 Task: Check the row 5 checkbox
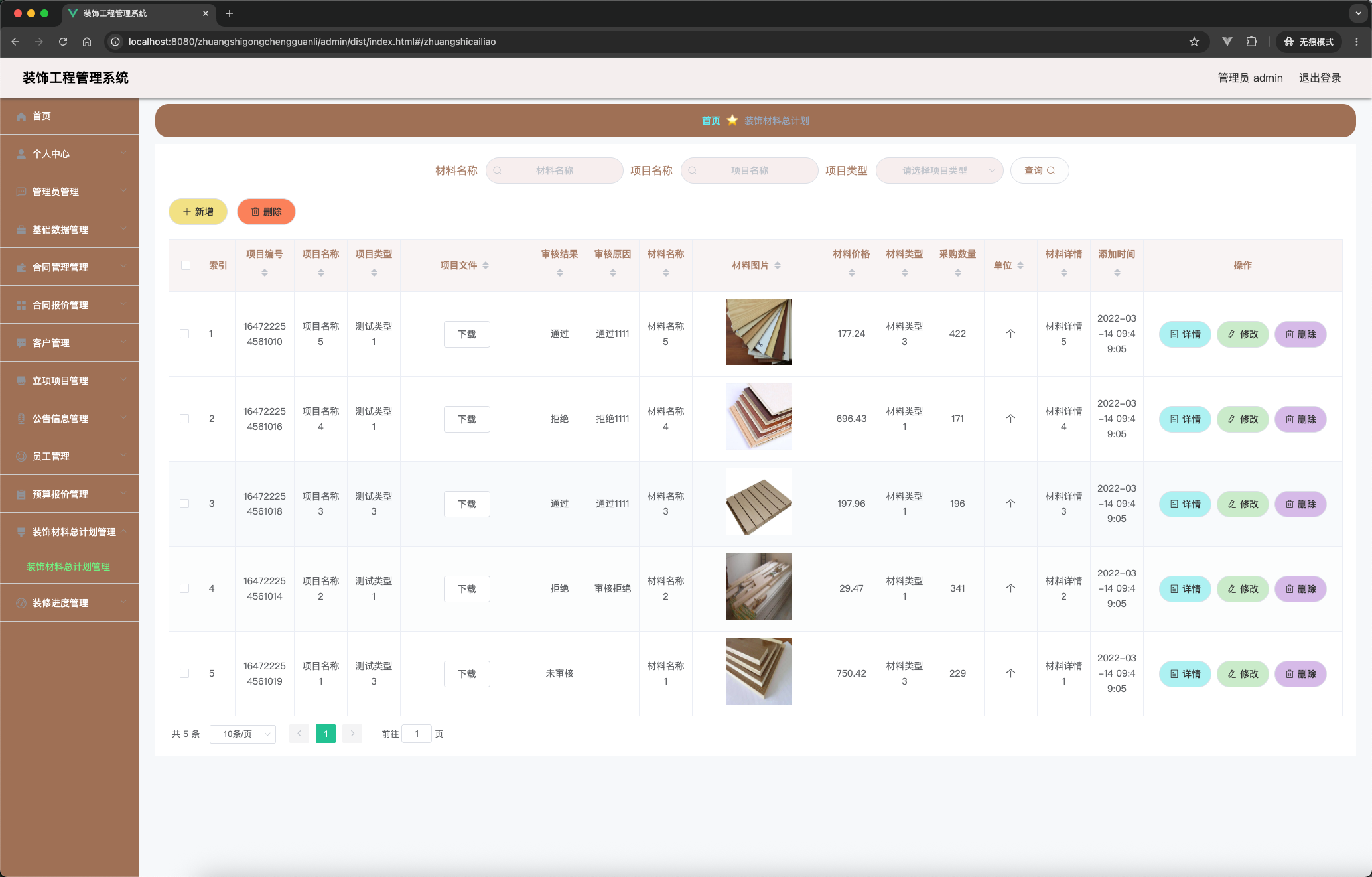point(184,673)
